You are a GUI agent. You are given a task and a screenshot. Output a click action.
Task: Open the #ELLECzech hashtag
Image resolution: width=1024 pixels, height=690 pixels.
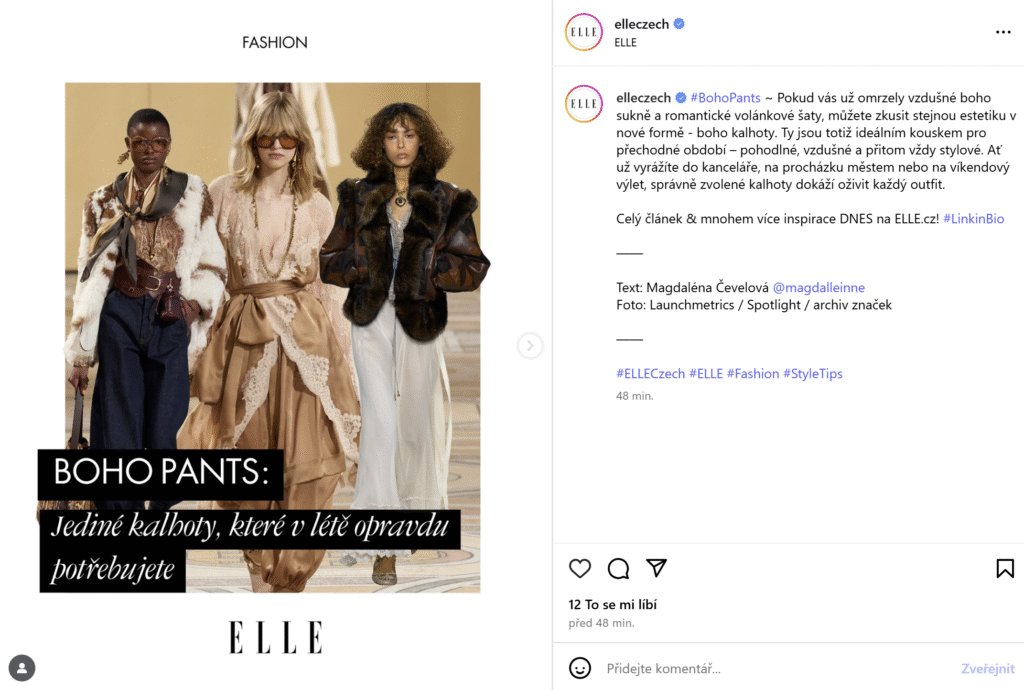pyautogui.click(x=650, y=373)
